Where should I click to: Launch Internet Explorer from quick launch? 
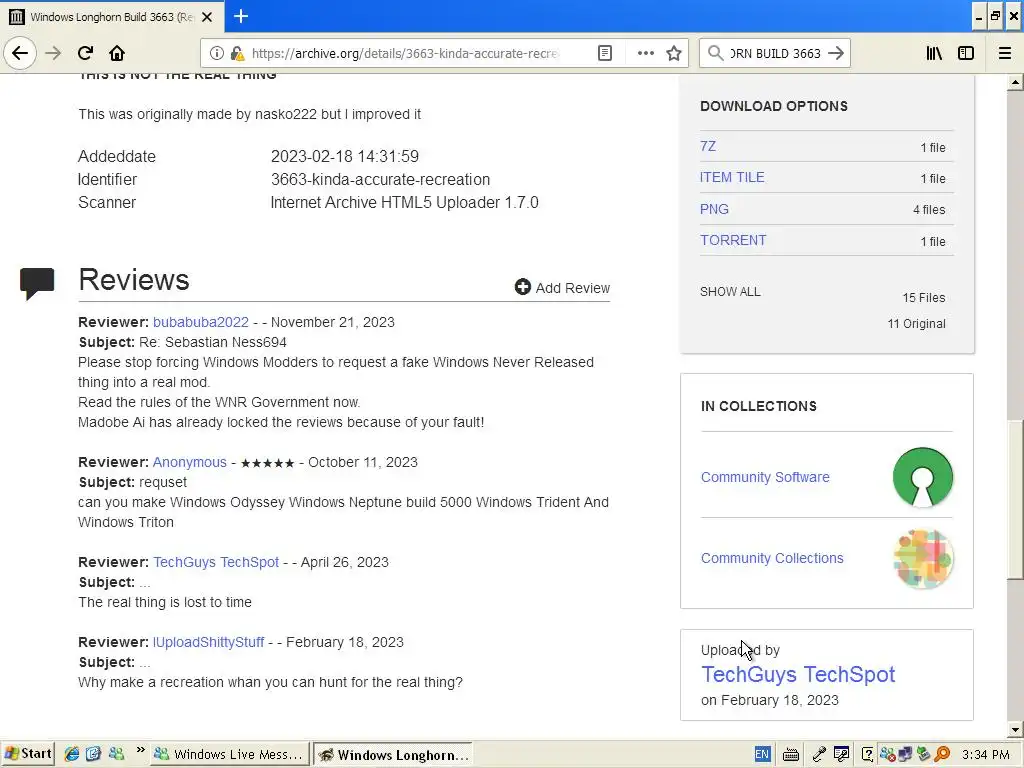(71, 754)
